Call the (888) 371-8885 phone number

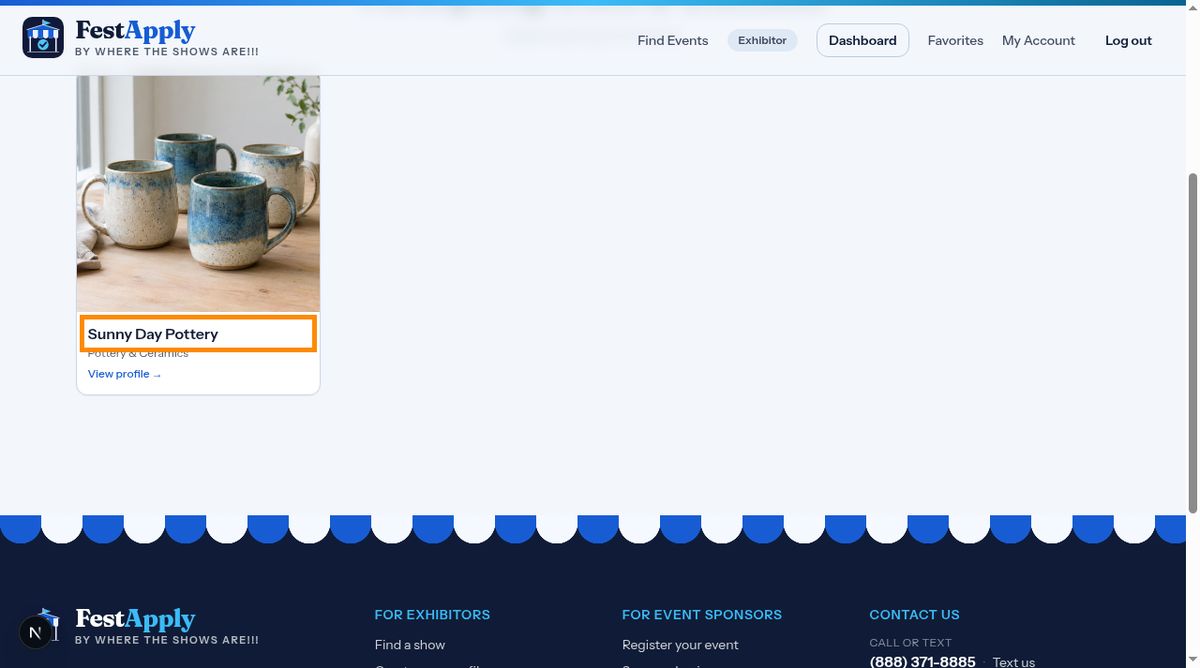[922, 662]
